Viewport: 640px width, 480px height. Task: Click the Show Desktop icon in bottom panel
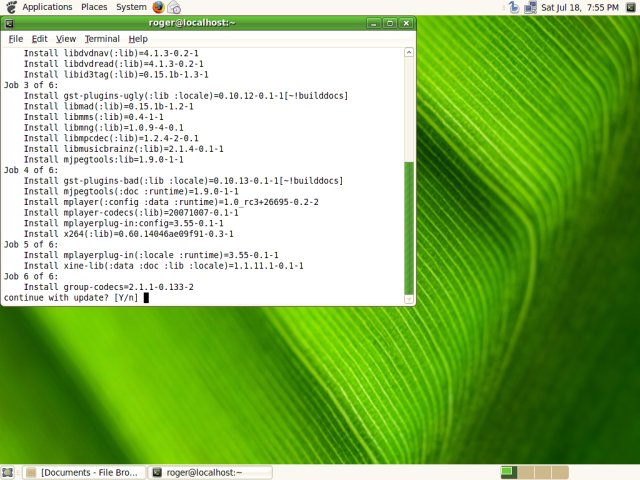(x=8, y=472)
